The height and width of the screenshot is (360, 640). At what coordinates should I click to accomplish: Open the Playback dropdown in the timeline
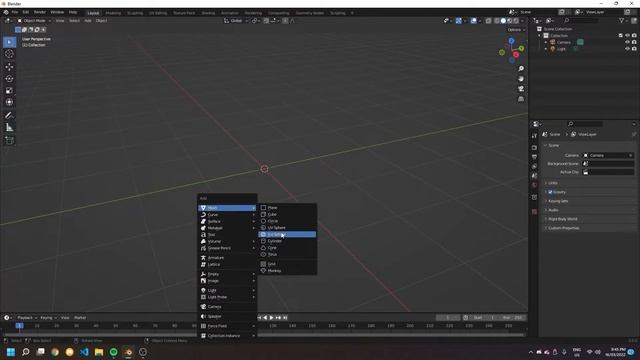[27, 318]
